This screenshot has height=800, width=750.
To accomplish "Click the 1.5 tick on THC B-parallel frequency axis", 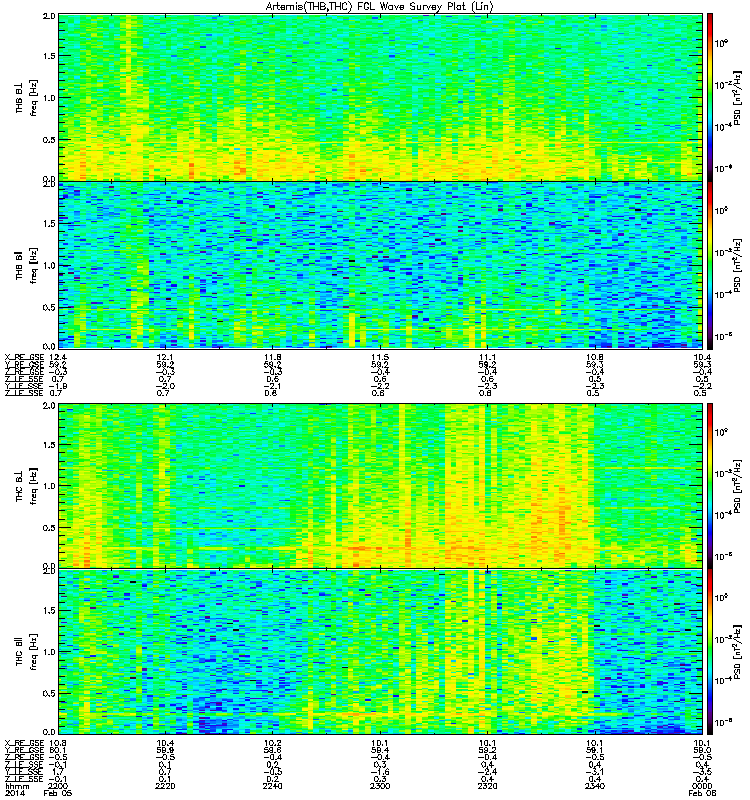I will point(49,610).
